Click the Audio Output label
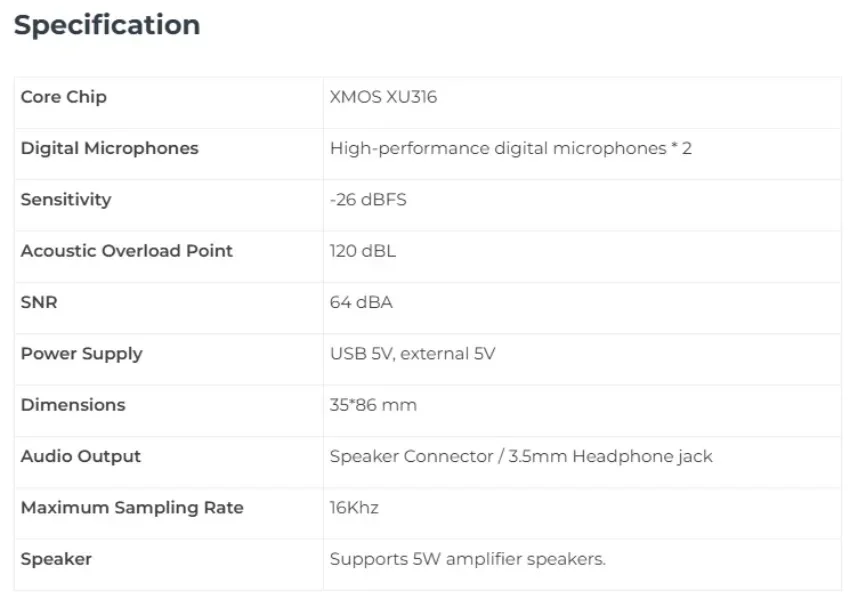 tap(80, 456)
